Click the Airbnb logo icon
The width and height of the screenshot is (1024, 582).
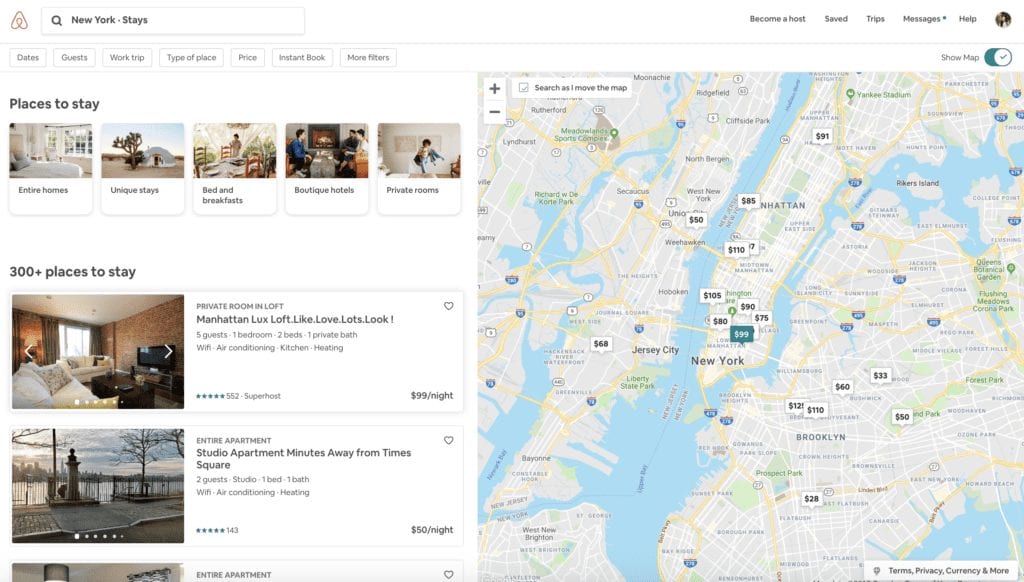(x=19, y=19)
